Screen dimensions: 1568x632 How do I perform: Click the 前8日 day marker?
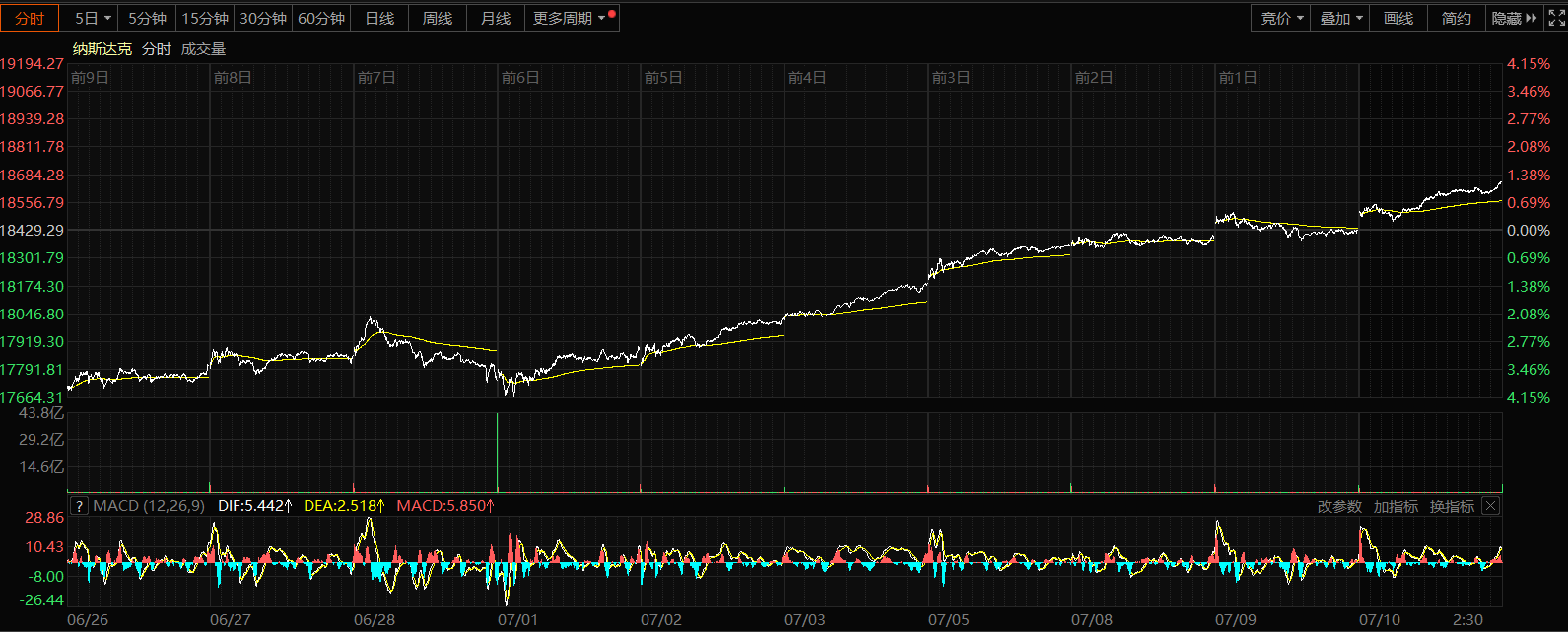click(x=233, y=78)
